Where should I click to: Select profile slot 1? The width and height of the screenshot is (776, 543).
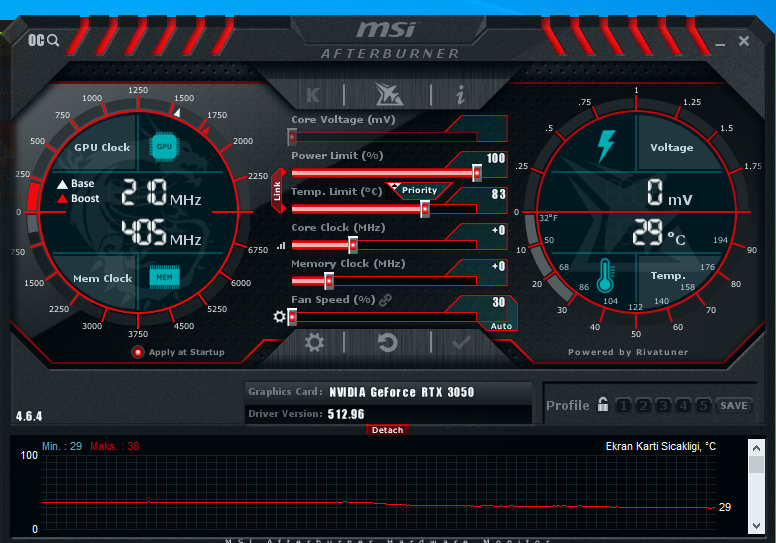[624, 405]
